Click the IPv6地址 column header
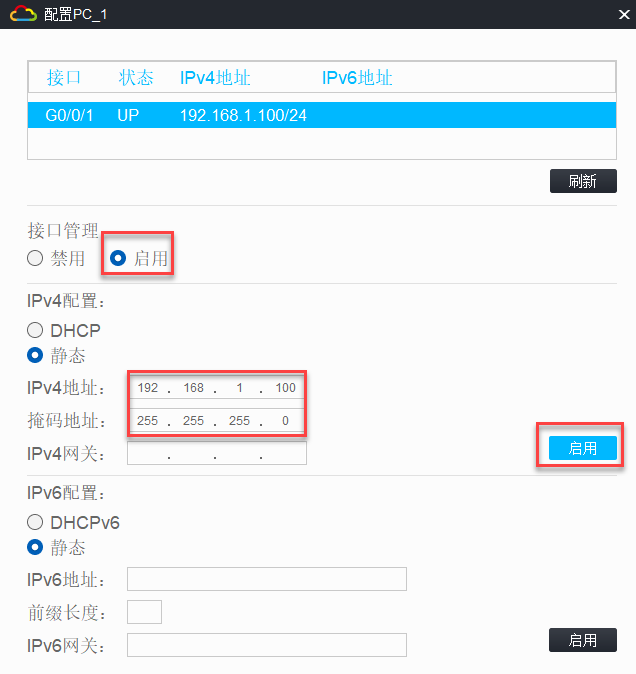The width and height of the screenshot is (636, 674). [357, 78]
